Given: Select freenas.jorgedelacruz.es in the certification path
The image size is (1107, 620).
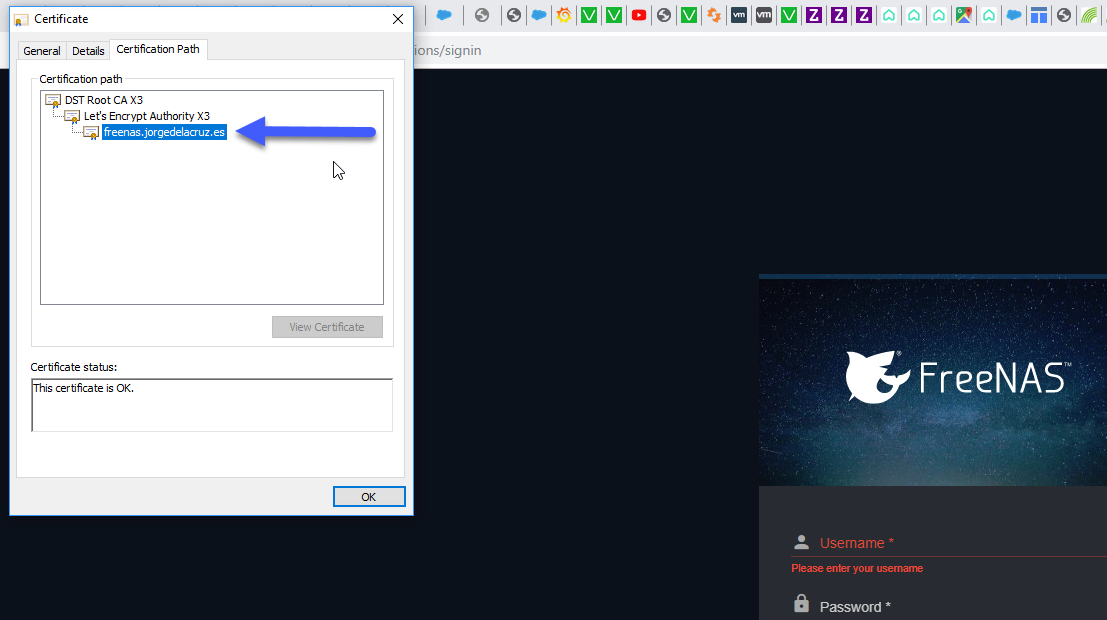Looking at the screenshot, I should [164, 133].
